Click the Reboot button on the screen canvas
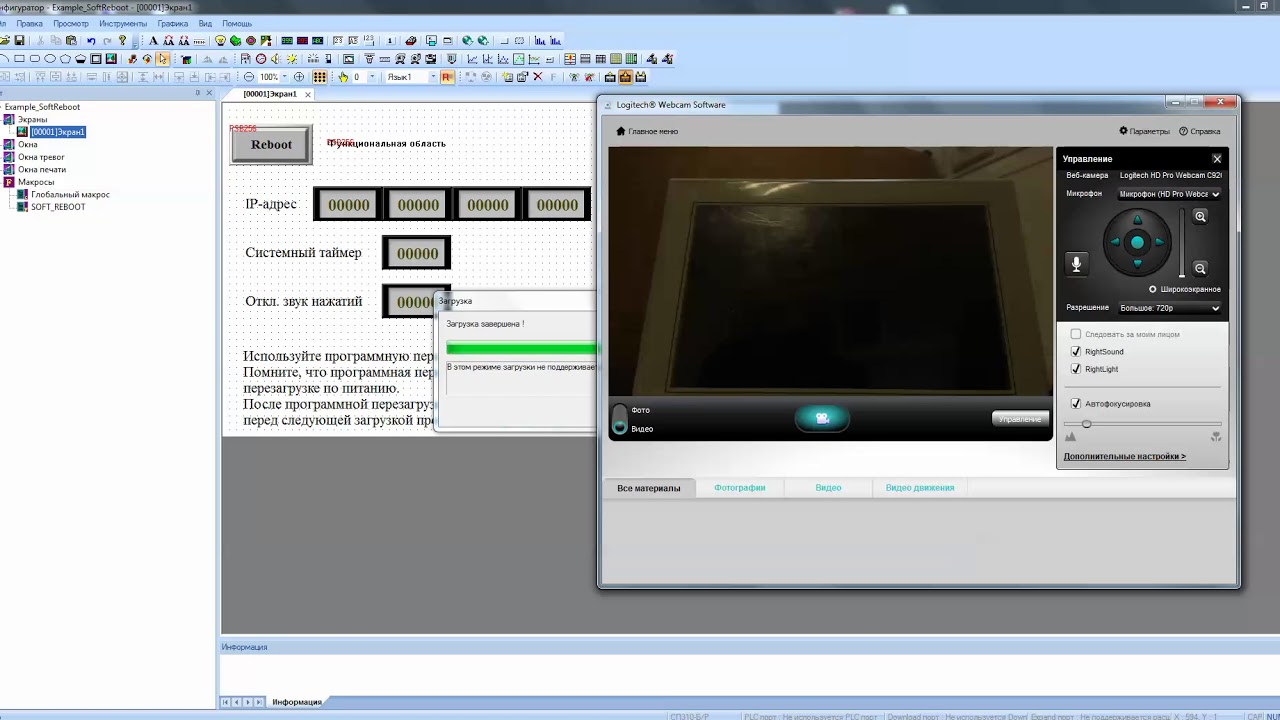 (x=271, y=145)
